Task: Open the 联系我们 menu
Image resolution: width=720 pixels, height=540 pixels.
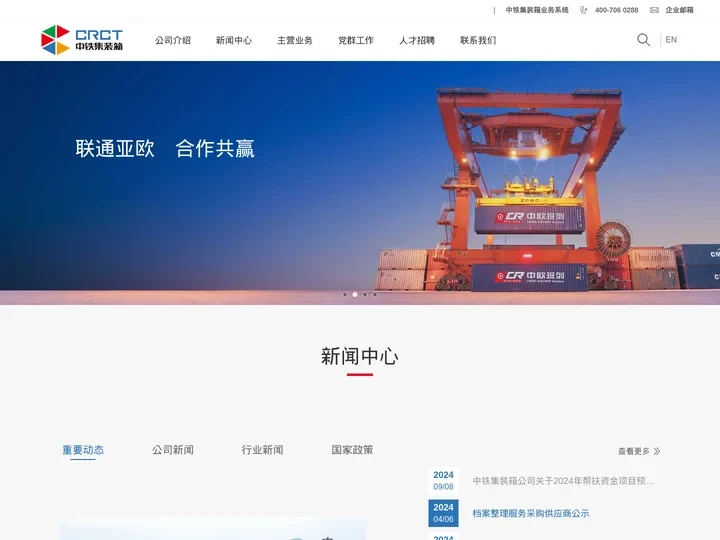Action: (478, 40)
